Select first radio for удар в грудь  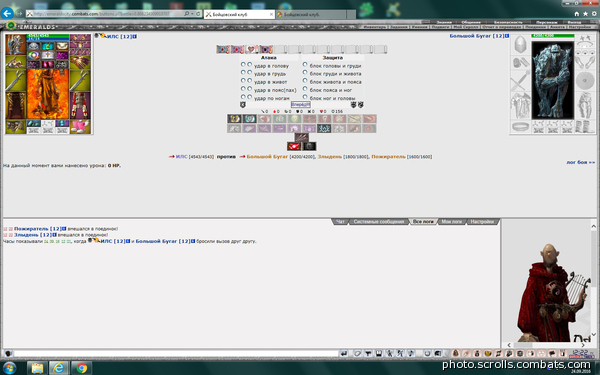point(243,73)
